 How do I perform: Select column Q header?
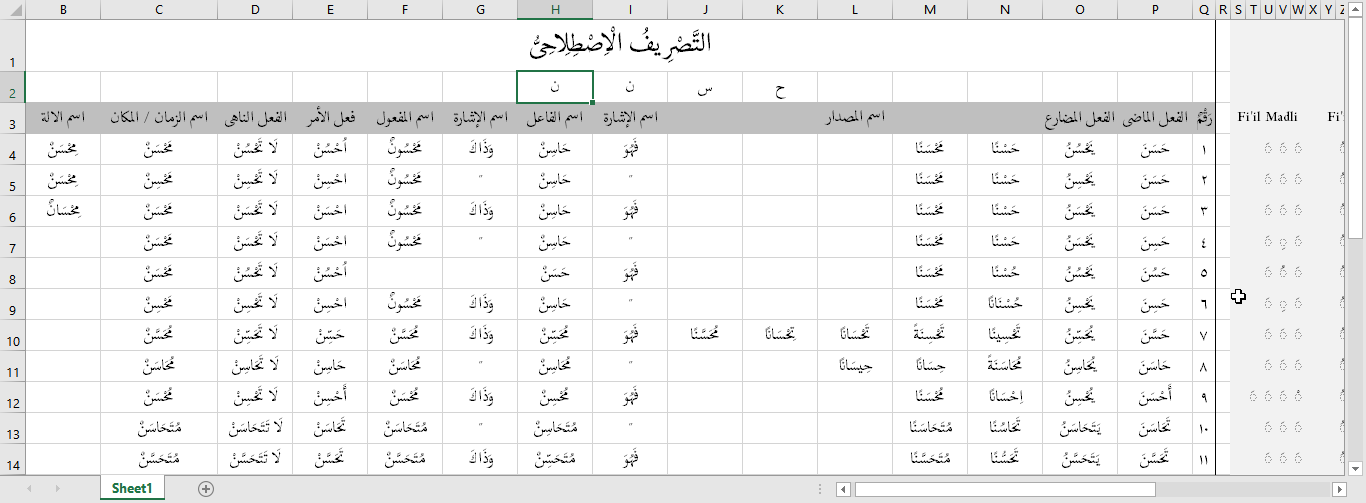coord(1204,10)
